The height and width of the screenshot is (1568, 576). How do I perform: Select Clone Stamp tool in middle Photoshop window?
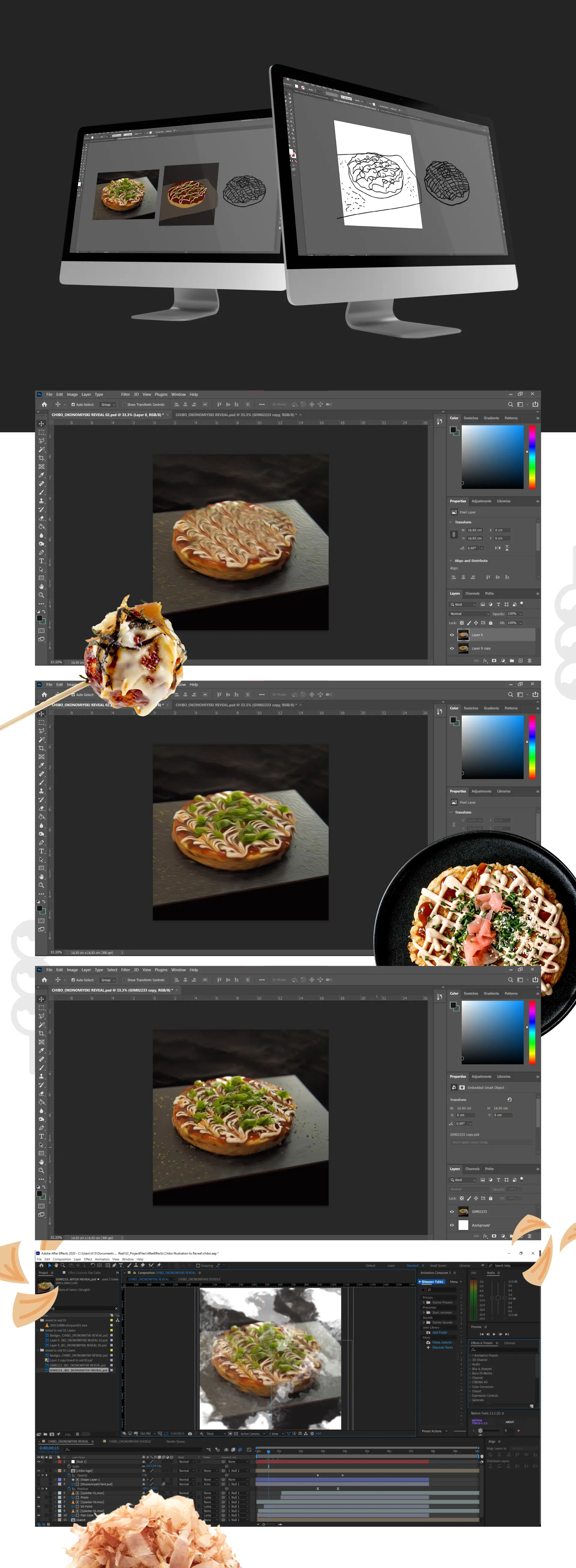[x=41, y=791]
